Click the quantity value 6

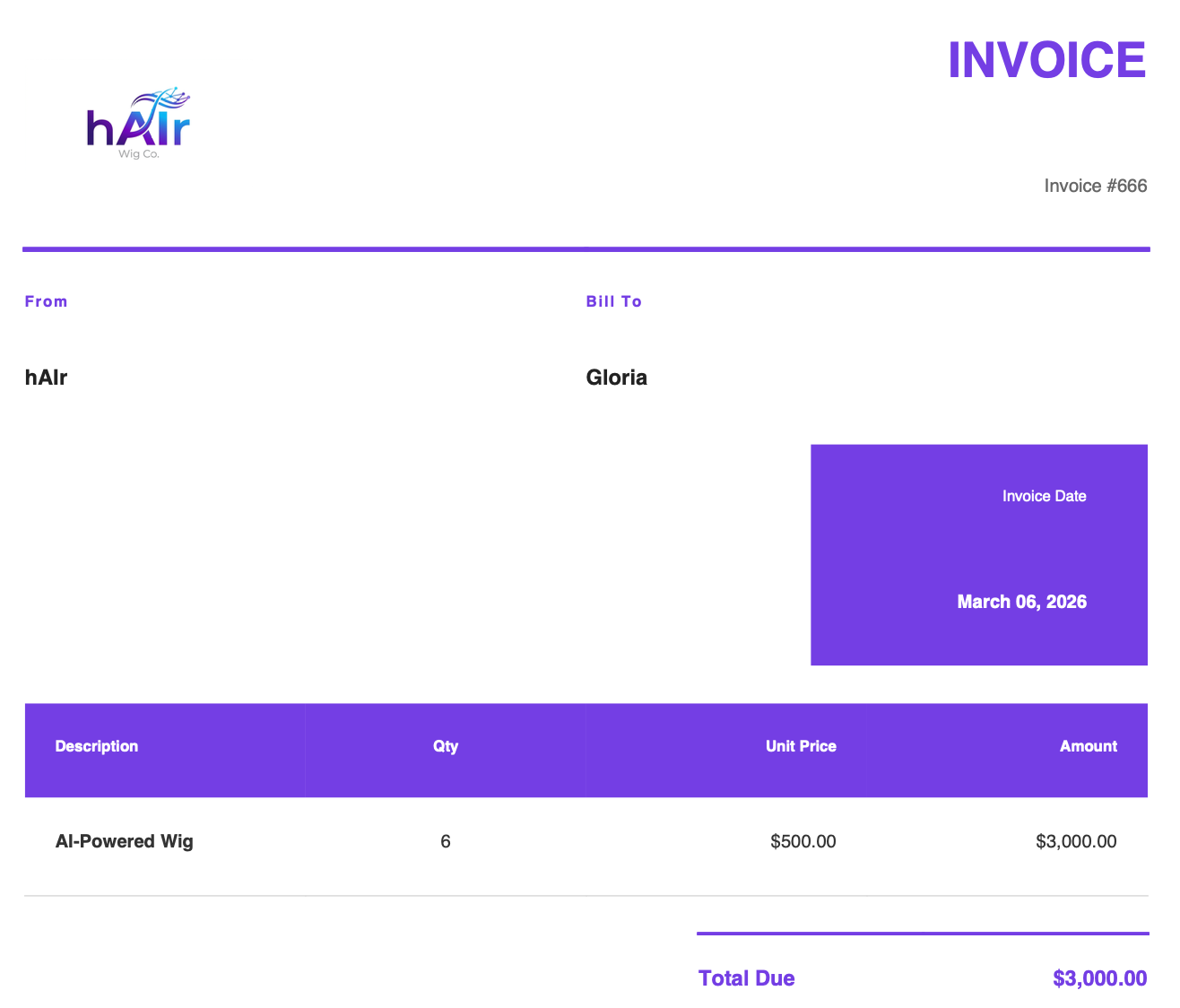pos(446,841)
